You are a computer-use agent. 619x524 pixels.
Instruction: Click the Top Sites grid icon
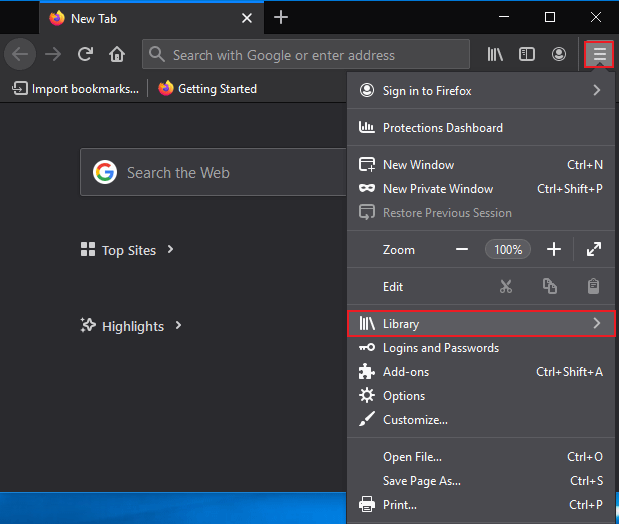(88, 250)
